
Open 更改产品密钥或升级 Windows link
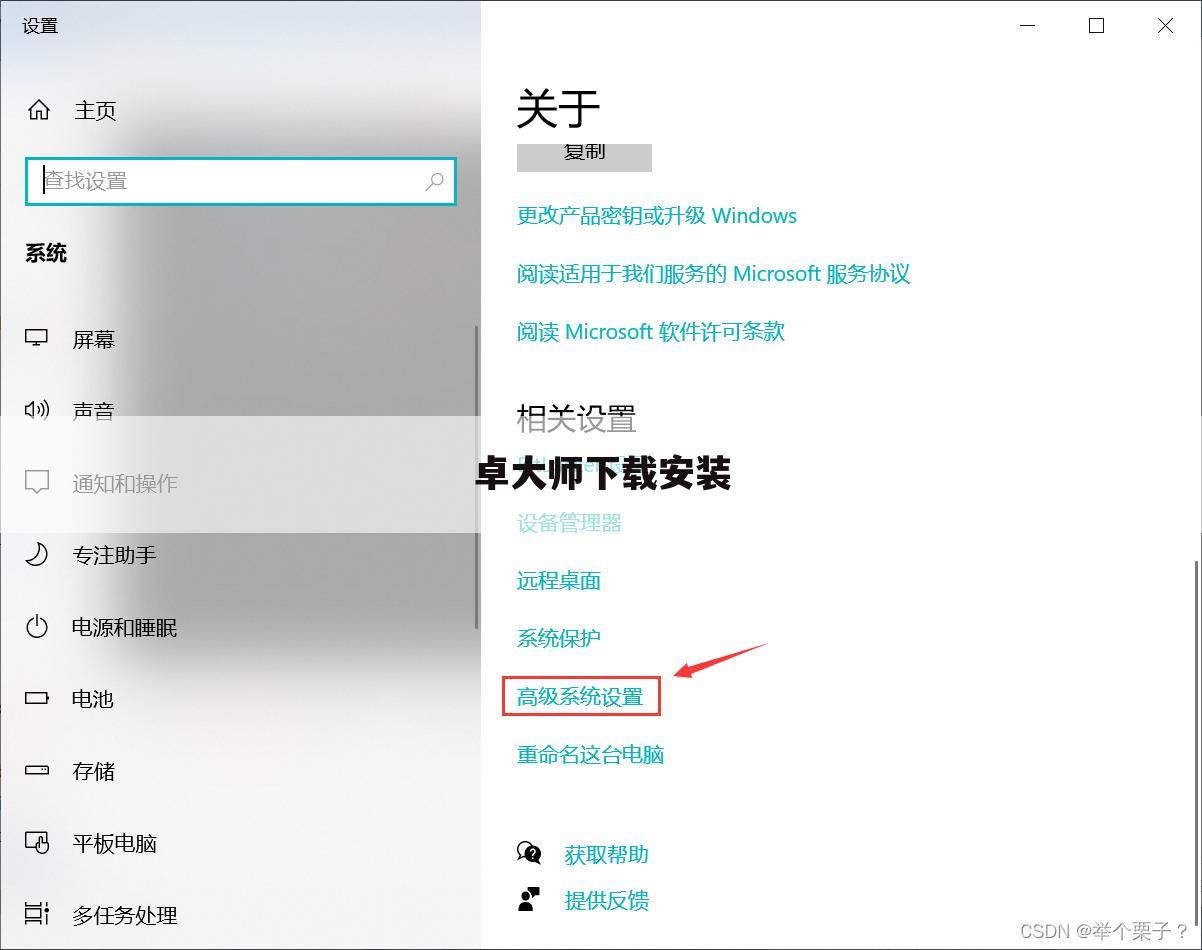pyautogui.click(x=657, y=215)
